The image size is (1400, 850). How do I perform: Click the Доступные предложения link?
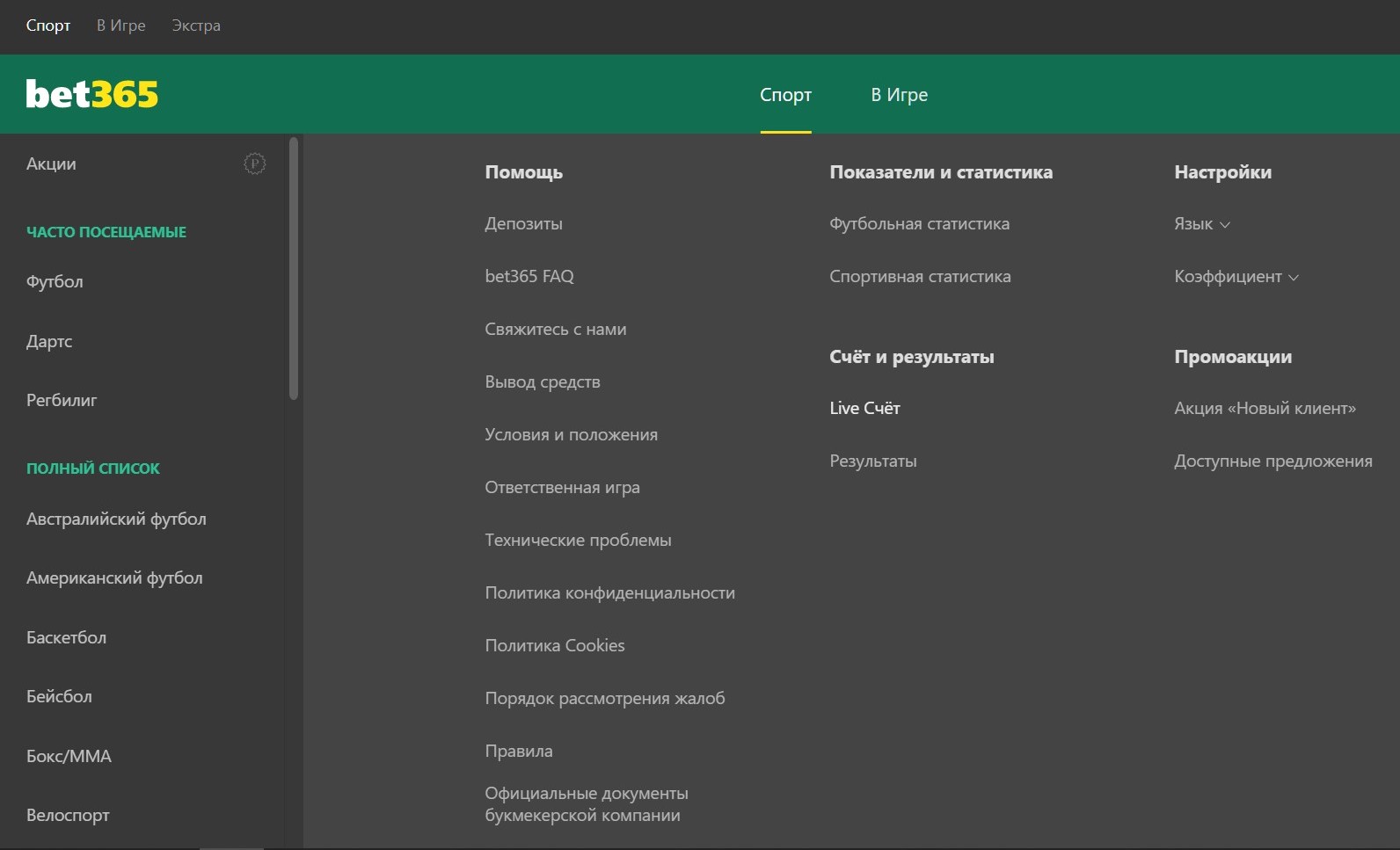(1273, 461)
